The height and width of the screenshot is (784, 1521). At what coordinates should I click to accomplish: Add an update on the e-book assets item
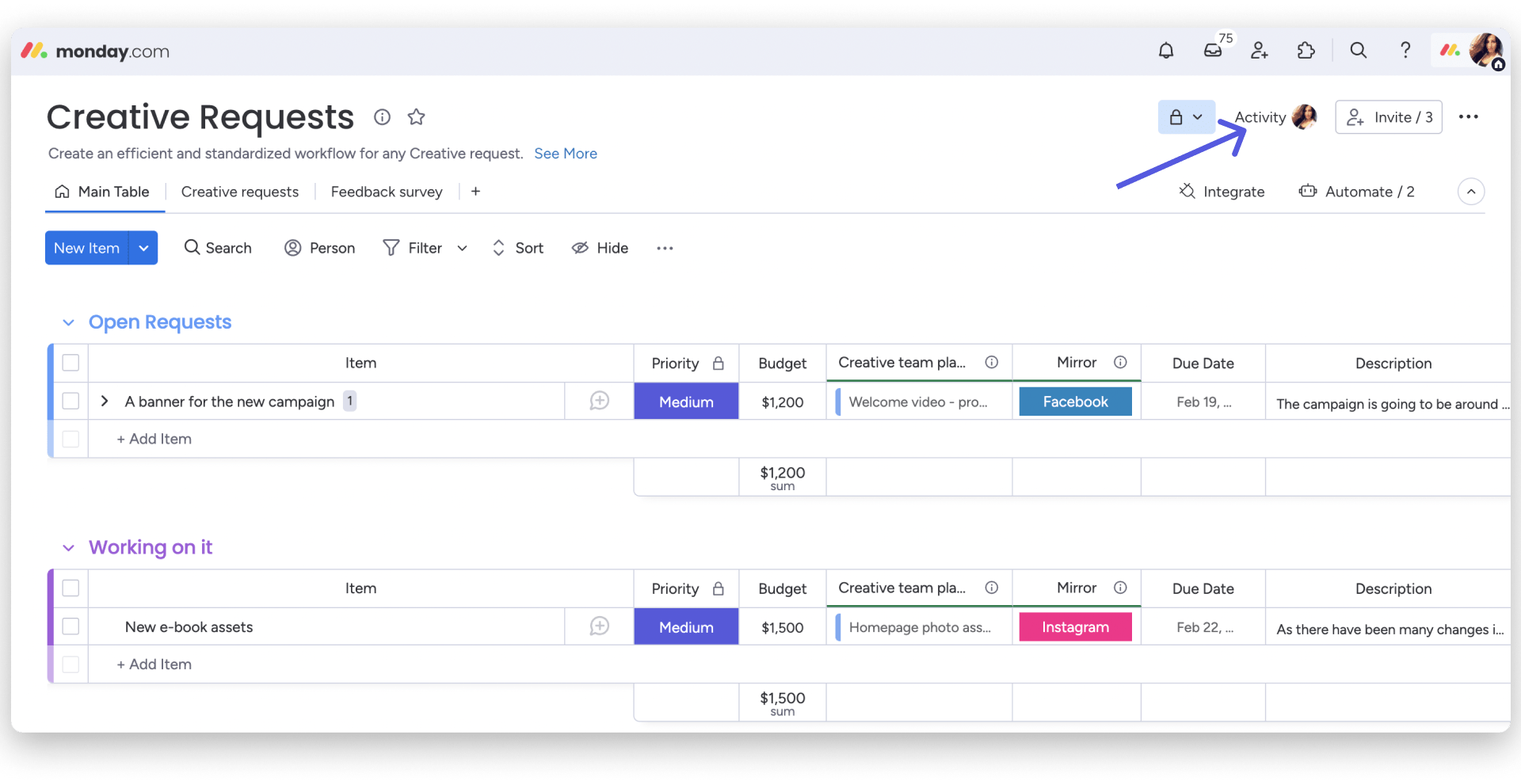tap(599, 626)
